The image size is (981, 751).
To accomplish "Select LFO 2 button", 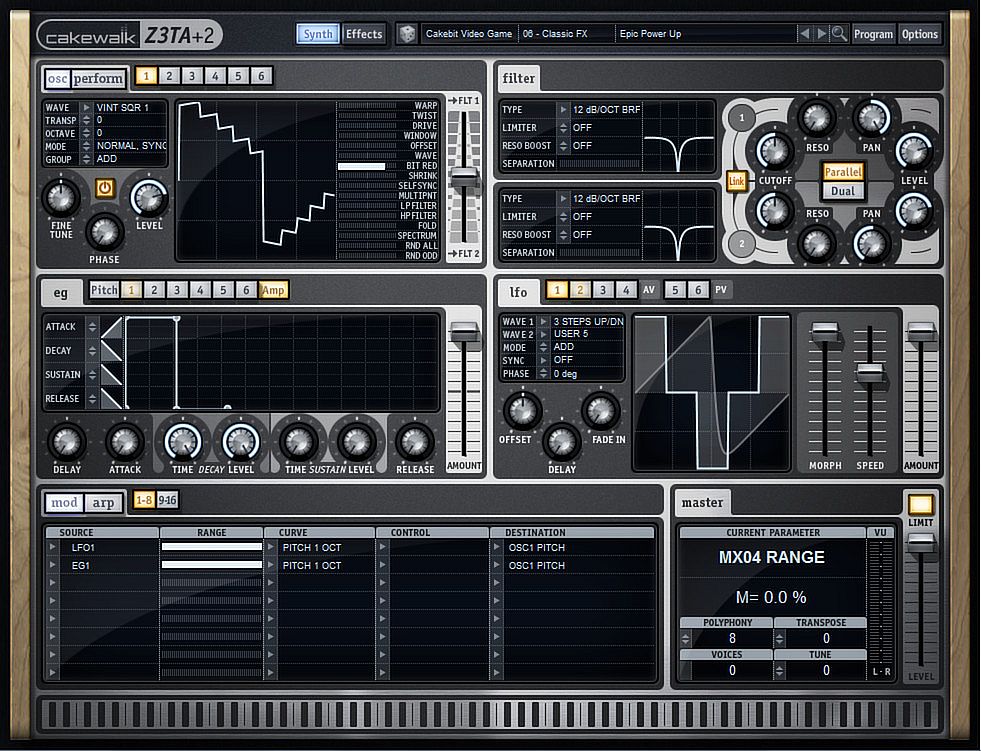I will [580, 290].
